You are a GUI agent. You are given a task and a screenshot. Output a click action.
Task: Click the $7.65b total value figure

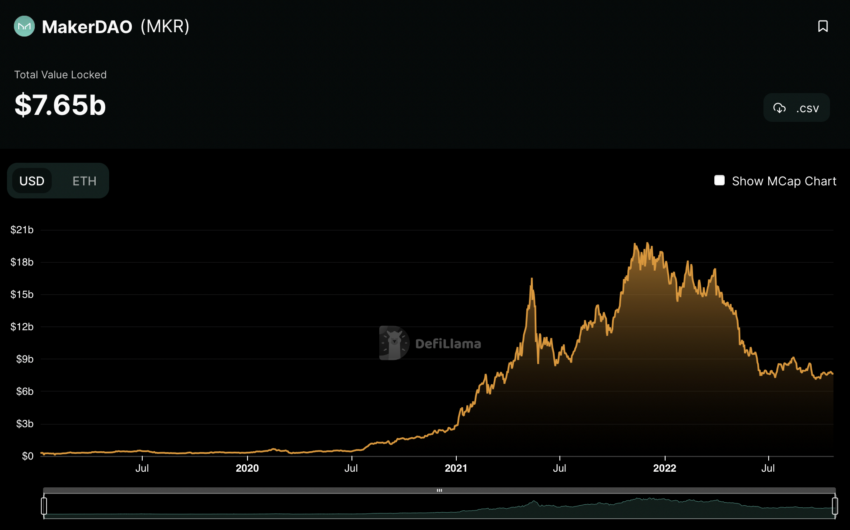[60, 105]
